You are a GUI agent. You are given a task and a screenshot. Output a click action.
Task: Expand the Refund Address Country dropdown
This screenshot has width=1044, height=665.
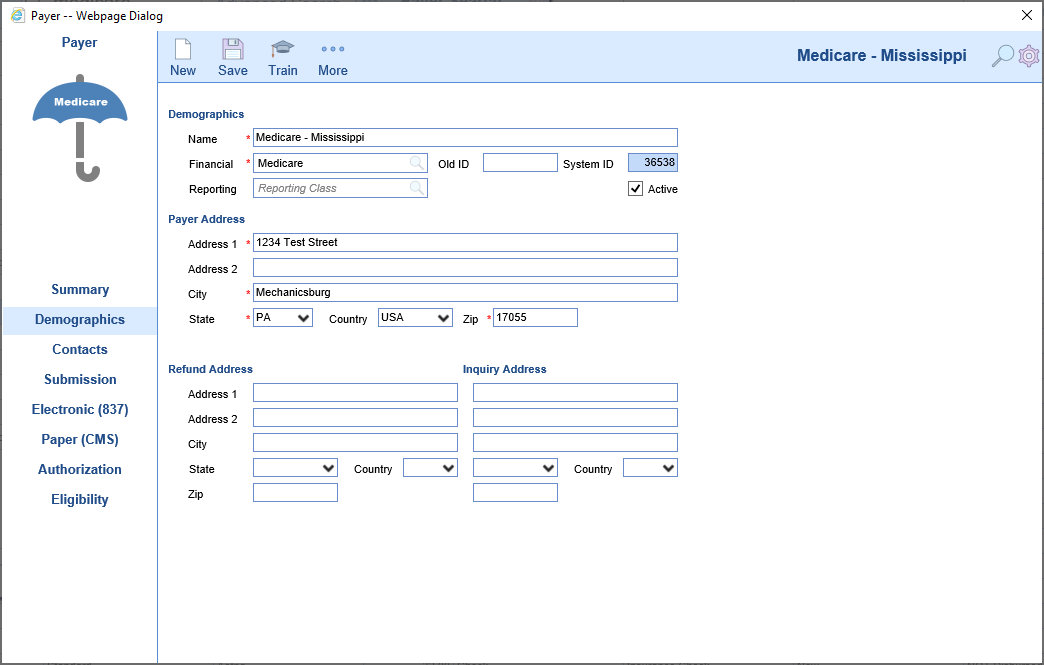pos(430,468)
